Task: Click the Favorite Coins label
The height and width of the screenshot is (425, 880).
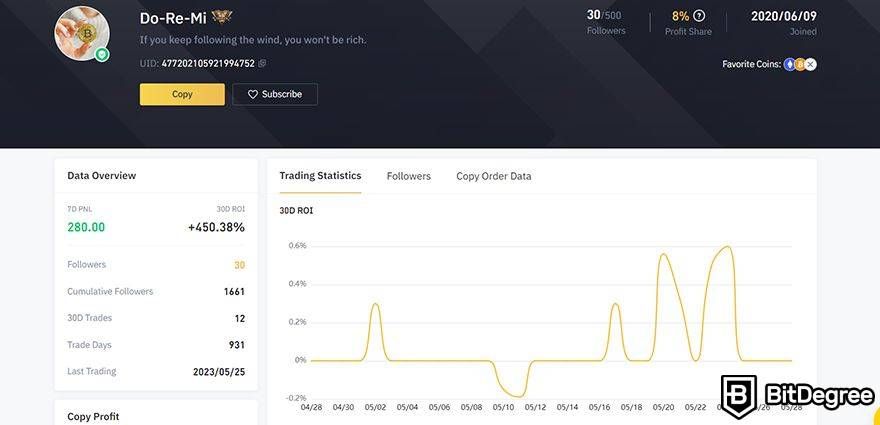Action: pos(751,65)
